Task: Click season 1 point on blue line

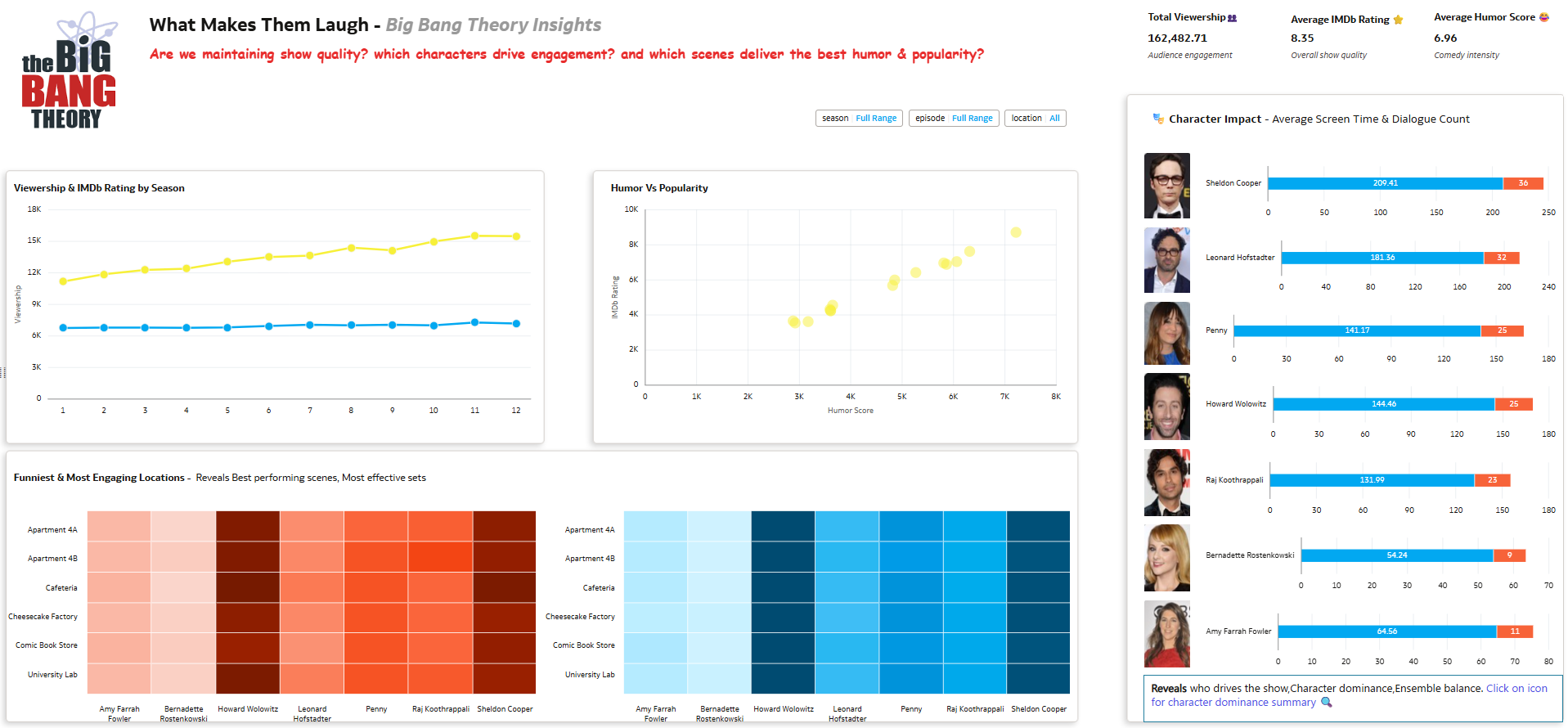Action: 63,328
